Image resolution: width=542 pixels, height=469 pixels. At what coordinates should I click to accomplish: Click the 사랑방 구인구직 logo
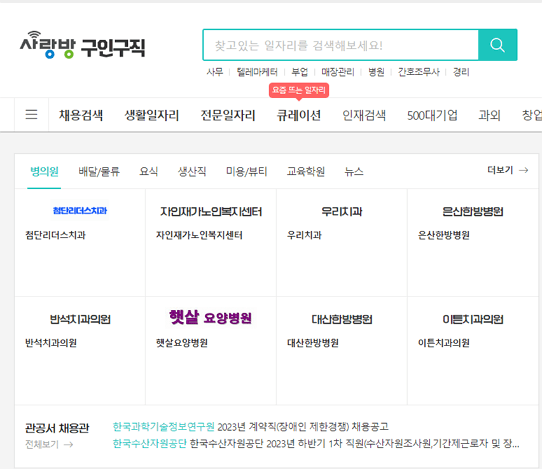tap(82, 45)
